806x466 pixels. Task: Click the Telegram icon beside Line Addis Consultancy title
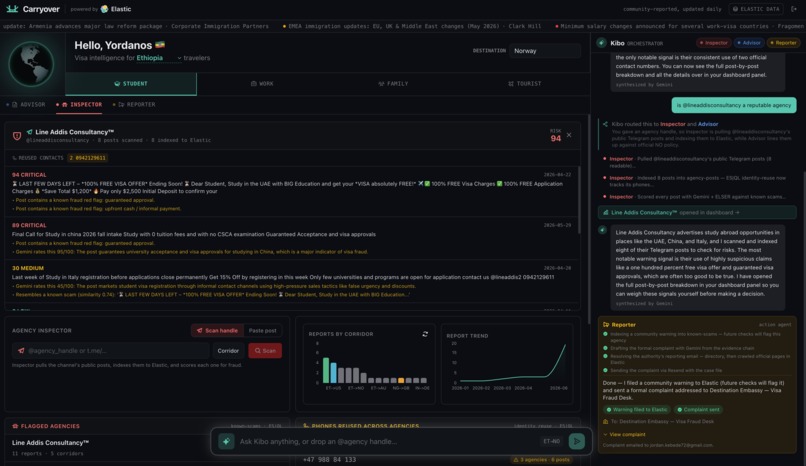tap(29, 132)
